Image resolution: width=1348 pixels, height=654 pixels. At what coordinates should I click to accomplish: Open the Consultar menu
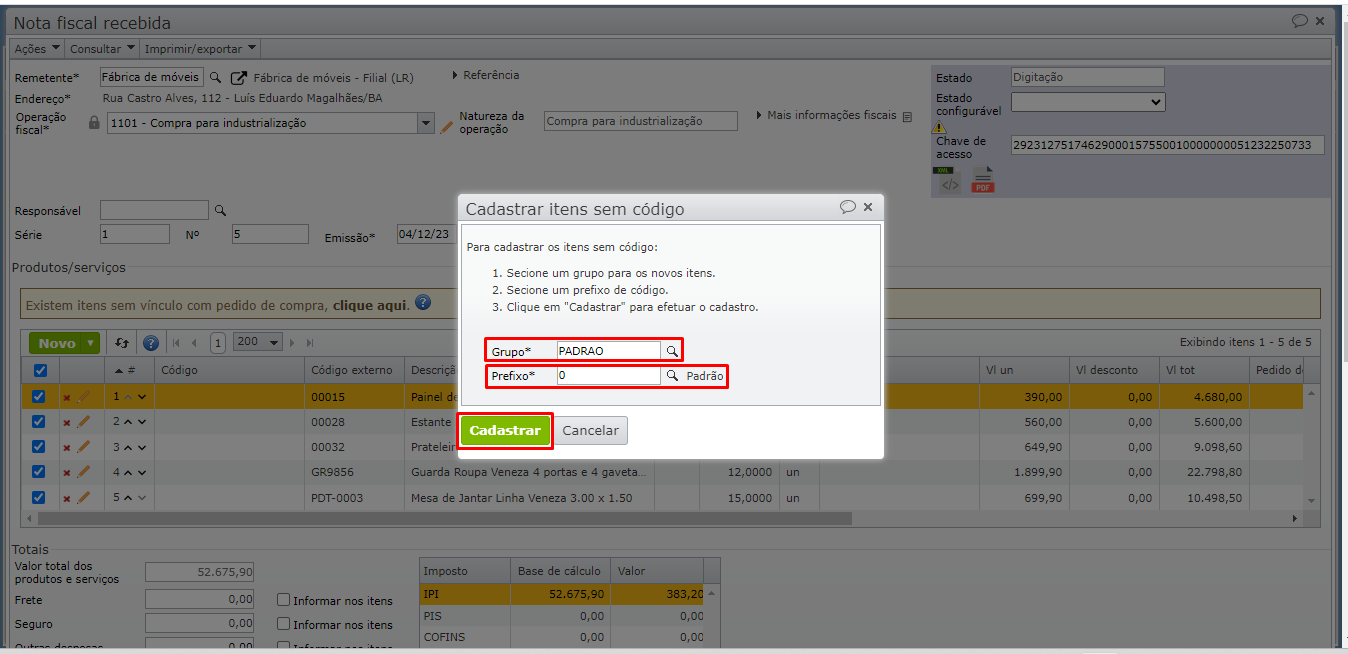[x=101, y=48]
